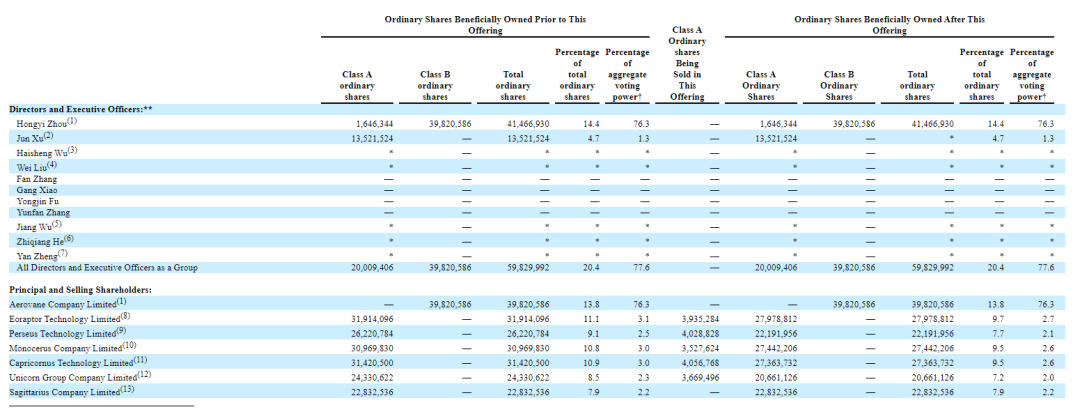Click Hongyi Zhou's prior Class B 39,820,586
Viewport: 1080px width, 414px height.
click(x=450, y=124)
